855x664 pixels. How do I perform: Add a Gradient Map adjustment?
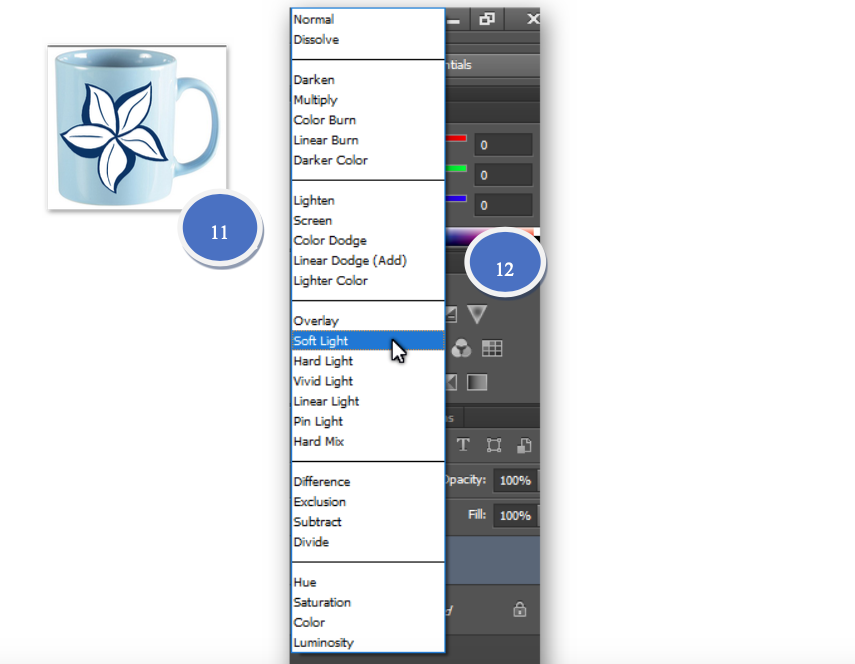pyautogui.click(x=477, y=382)
